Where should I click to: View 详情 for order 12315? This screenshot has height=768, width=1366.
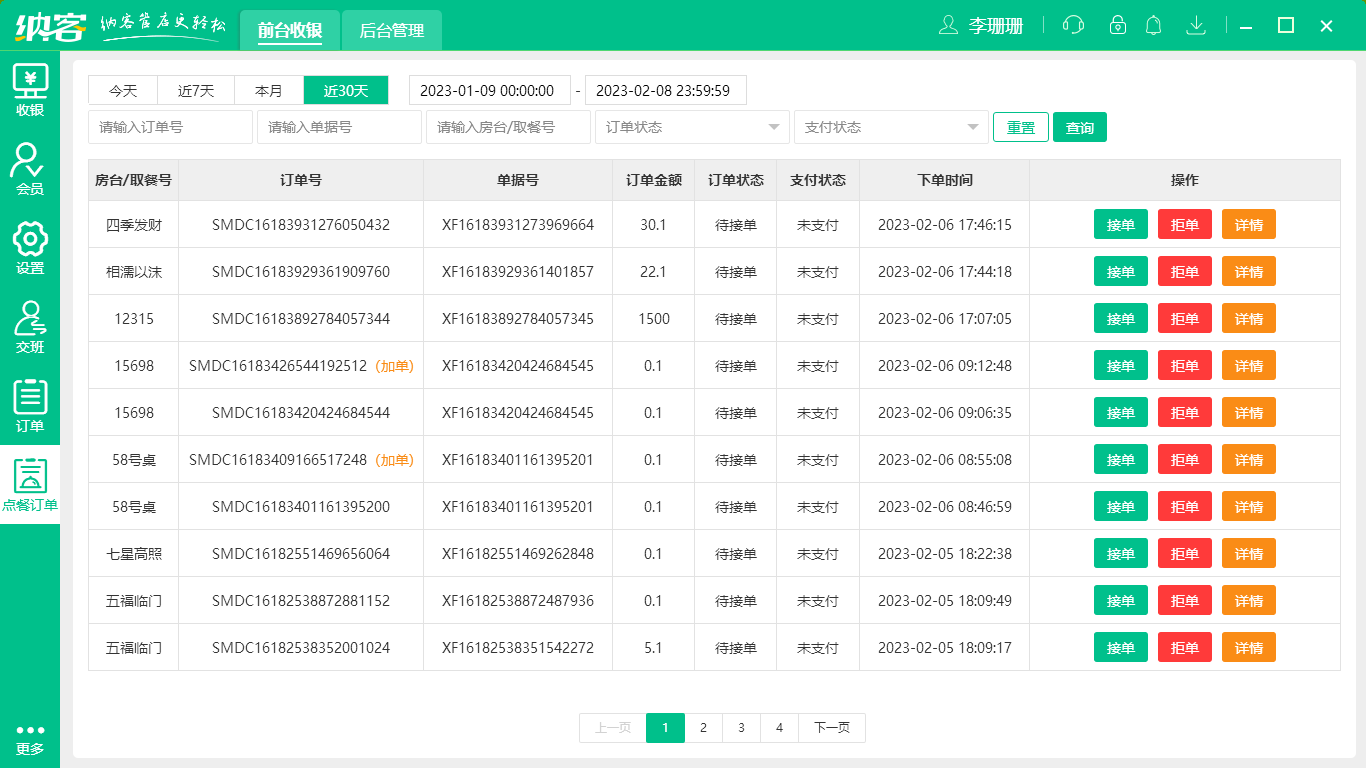coord(1249,319)
